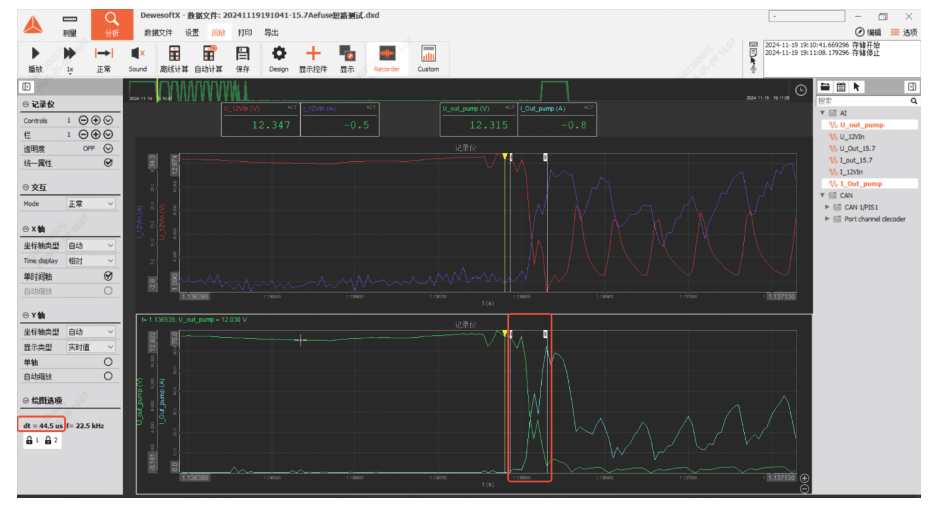Open the 设置 tab

point(192,33)
